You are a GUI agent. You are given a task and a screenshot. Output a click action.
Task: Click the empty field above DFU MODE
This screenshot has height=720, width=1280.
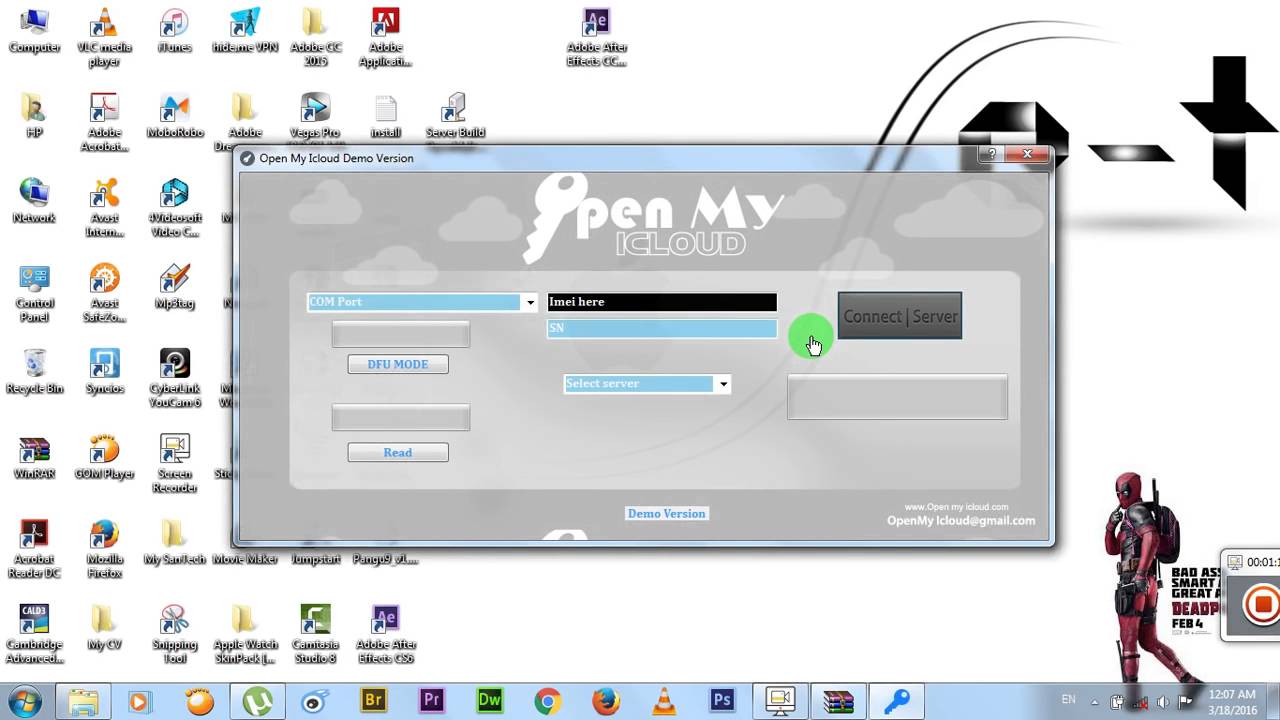[400, 335]
